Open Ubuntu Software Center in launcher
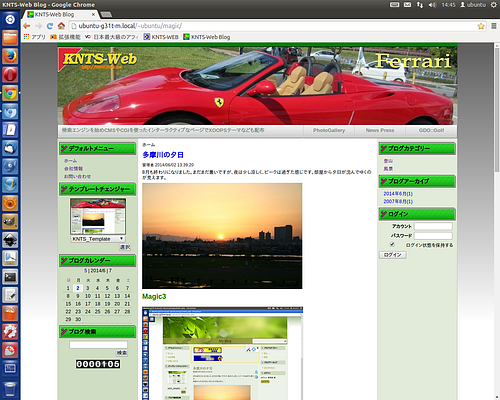 pyautogui.click(x=10, y=313)
